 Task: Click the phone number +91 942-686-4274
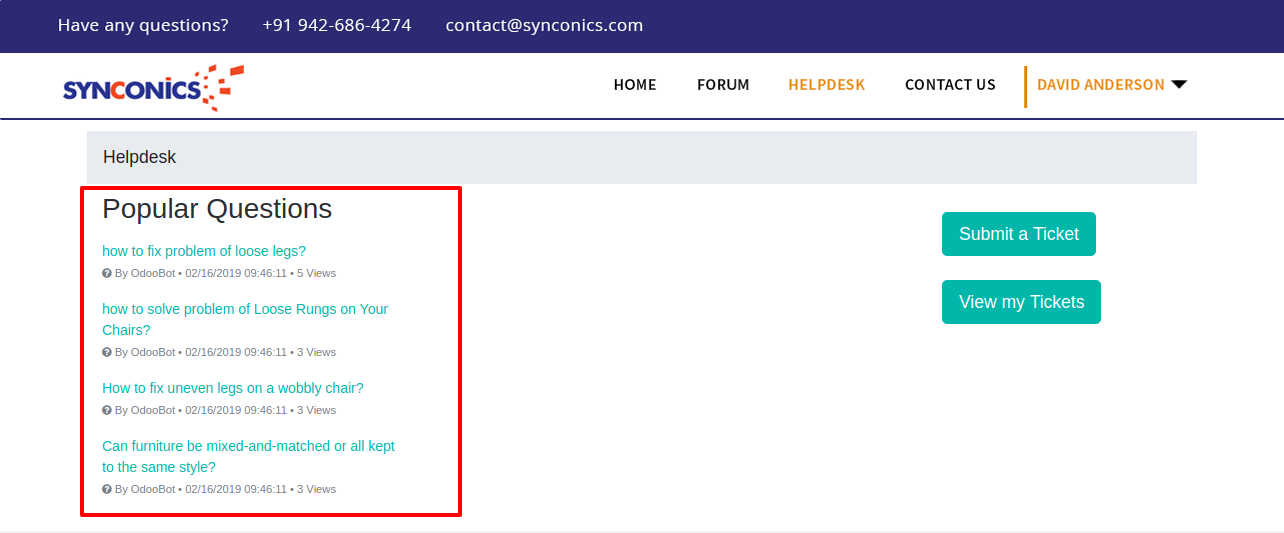[x=337, y=25]
